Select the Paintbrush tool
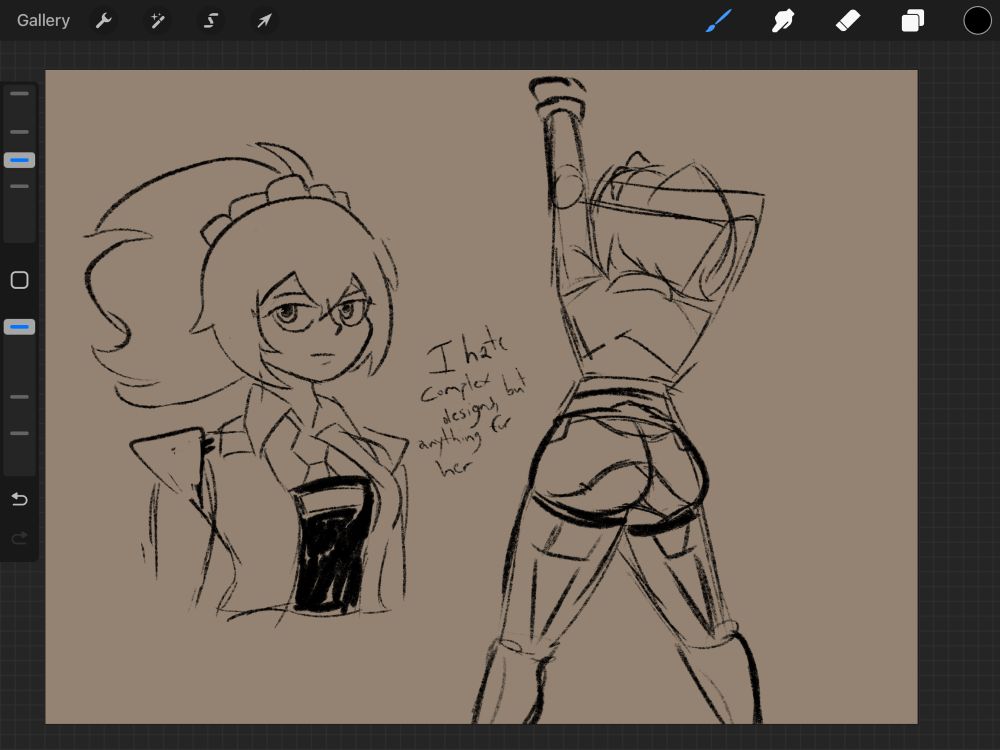Viewport: 1000px width, 750px height. pyautogui.click(x=719, y=21)
